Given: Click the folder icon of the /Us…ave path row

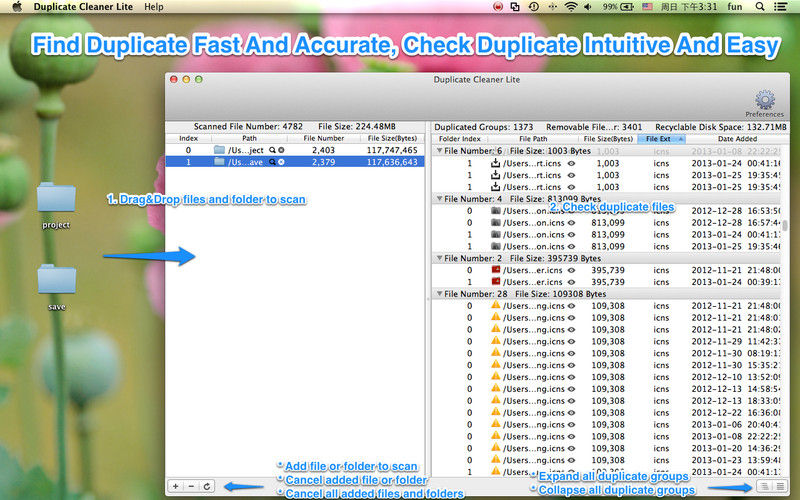Looking at the screenshot, I should click(x=219, y=162).
